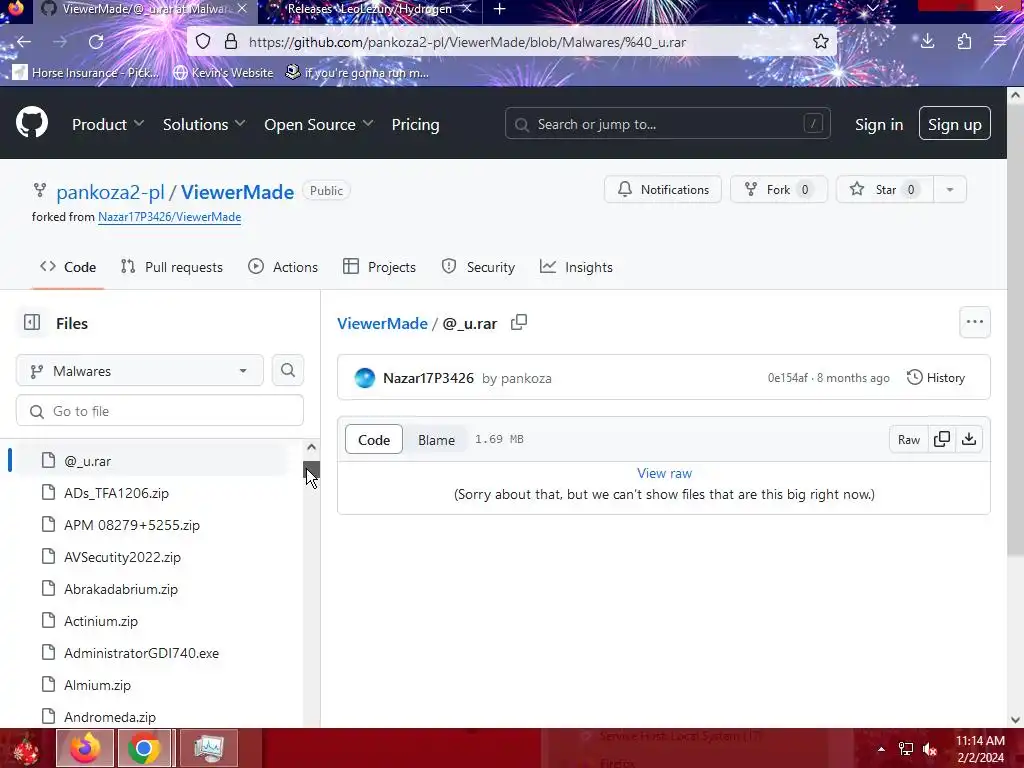
Task: Open the three-dot more file actions menu
Action: 974,322
